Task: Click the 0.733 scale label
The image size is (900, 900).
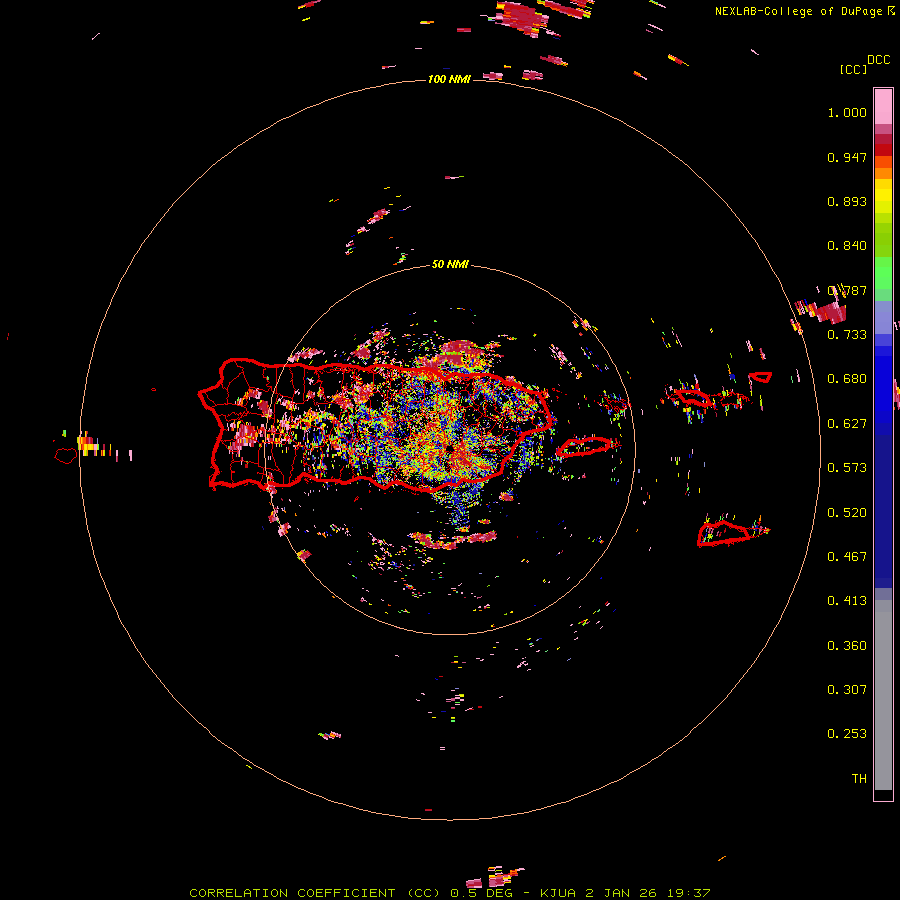Action: point(847,335)
